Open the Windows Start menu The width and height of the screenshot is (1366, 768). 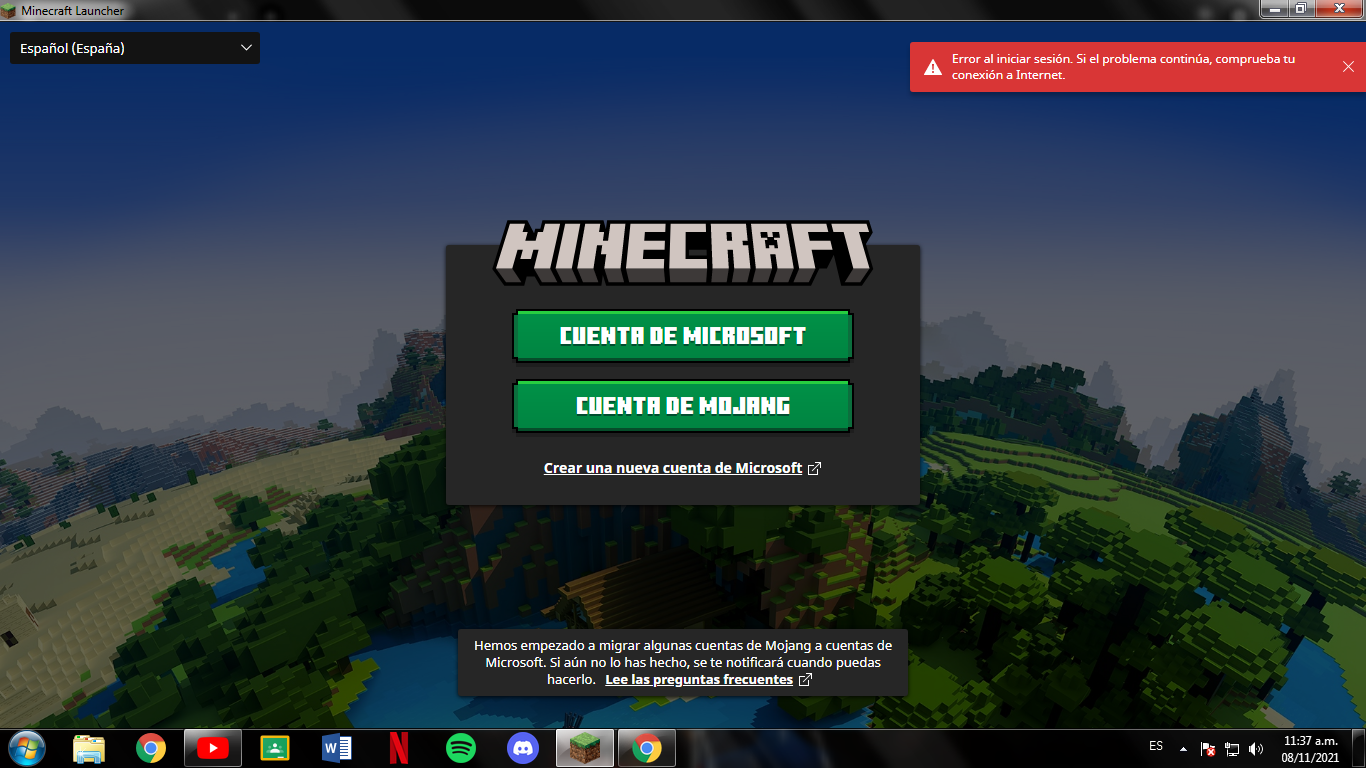point(25,748)
